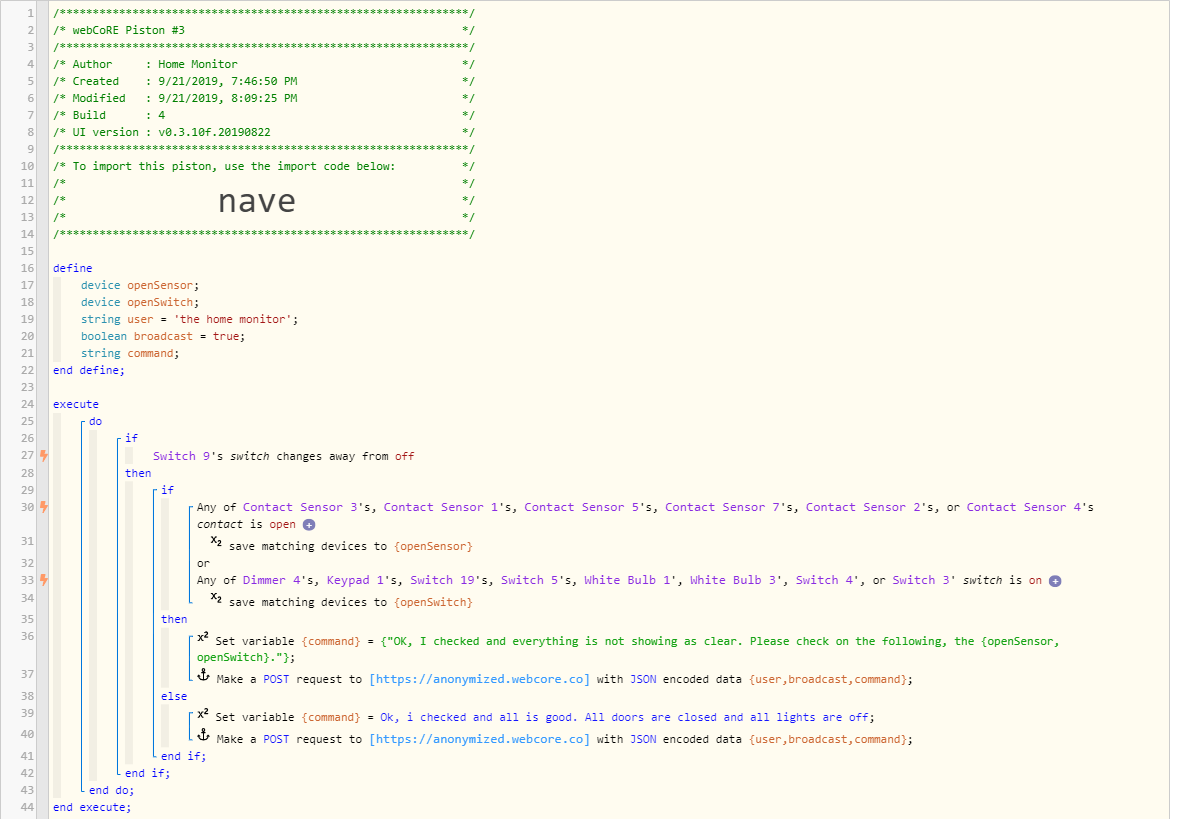Click the lightning bolt icon on line 30
1178x819 pixels.
coord(44,506)
